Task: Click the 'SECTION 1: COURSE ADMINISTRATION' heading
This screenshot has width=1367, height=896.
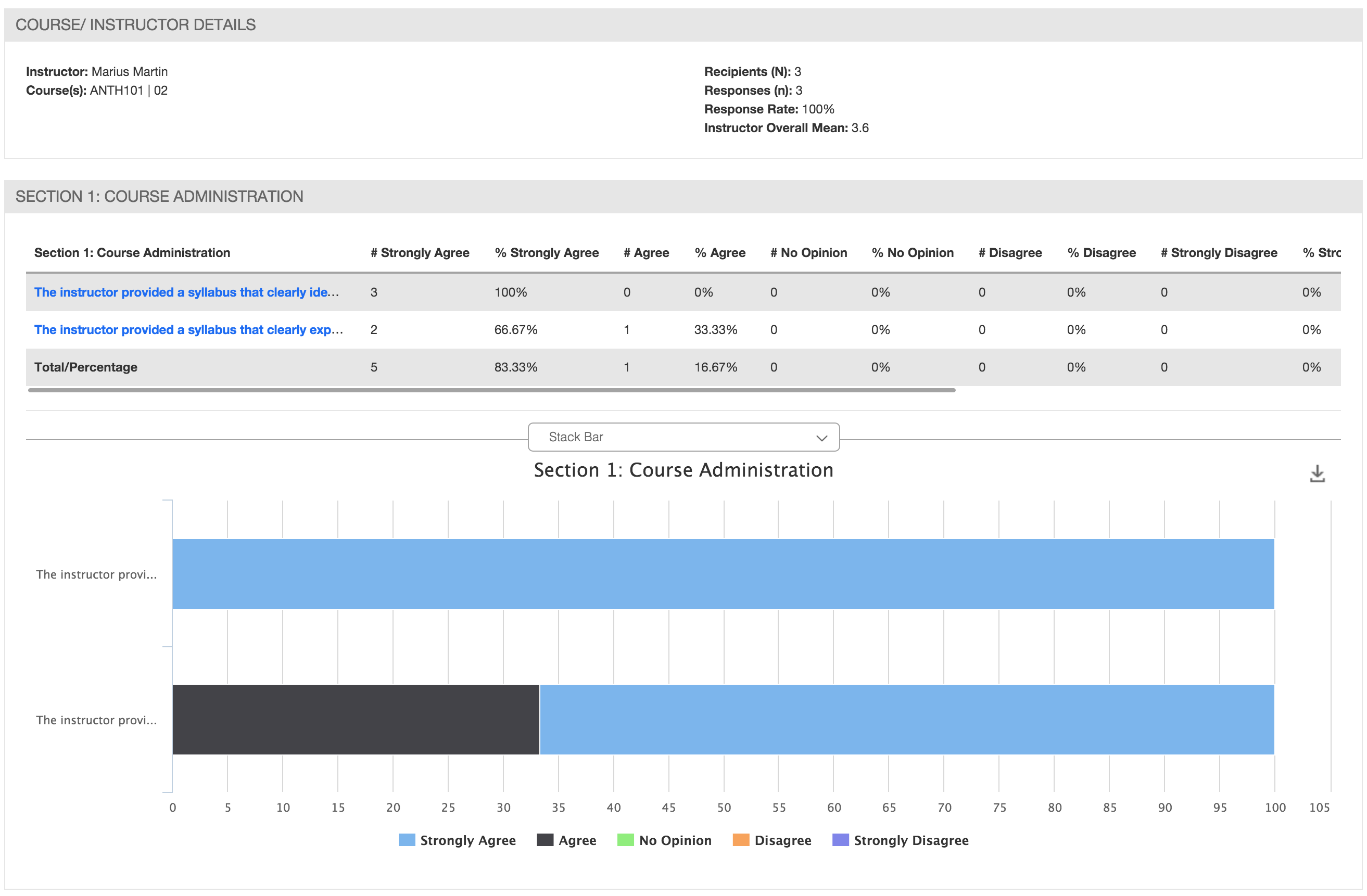Action: point(159,196)
